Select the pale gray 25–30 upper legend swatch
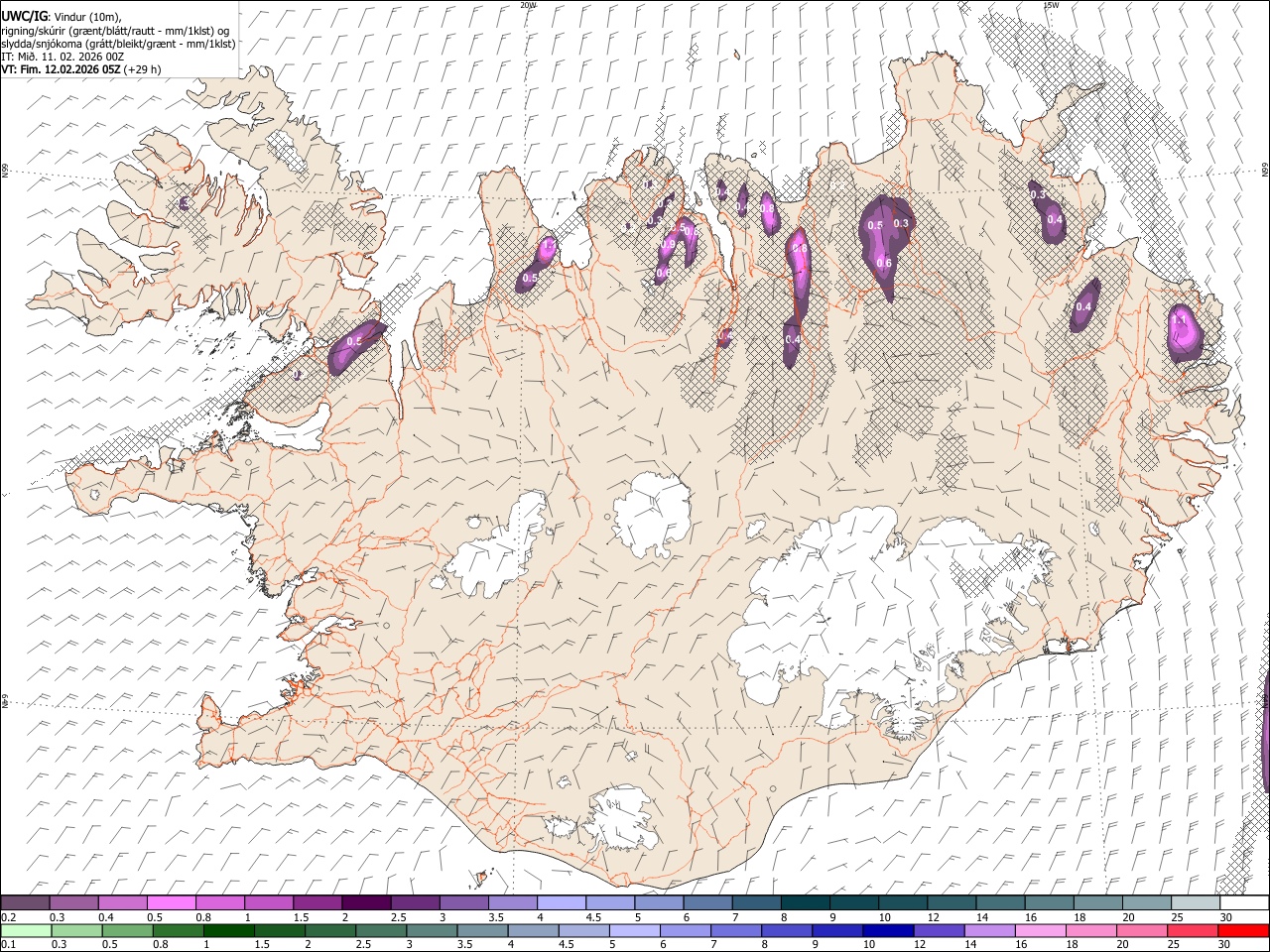1270x952 pixels. (1195, 903)
